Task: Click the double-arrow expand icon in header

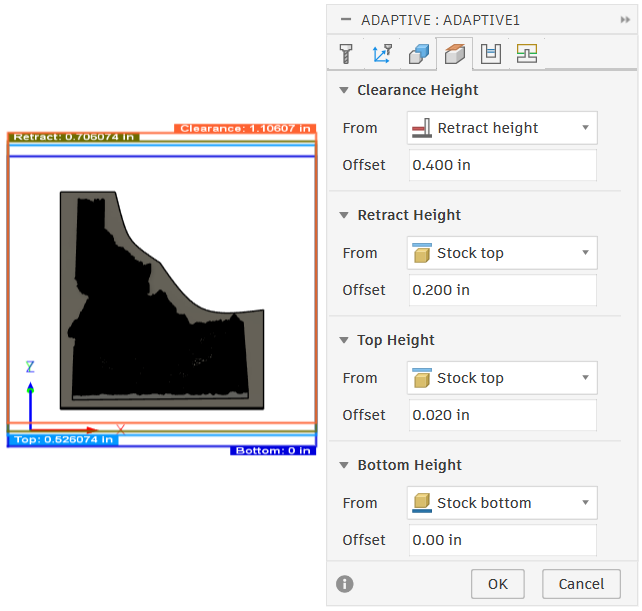Action: click(x=625, y=20)
